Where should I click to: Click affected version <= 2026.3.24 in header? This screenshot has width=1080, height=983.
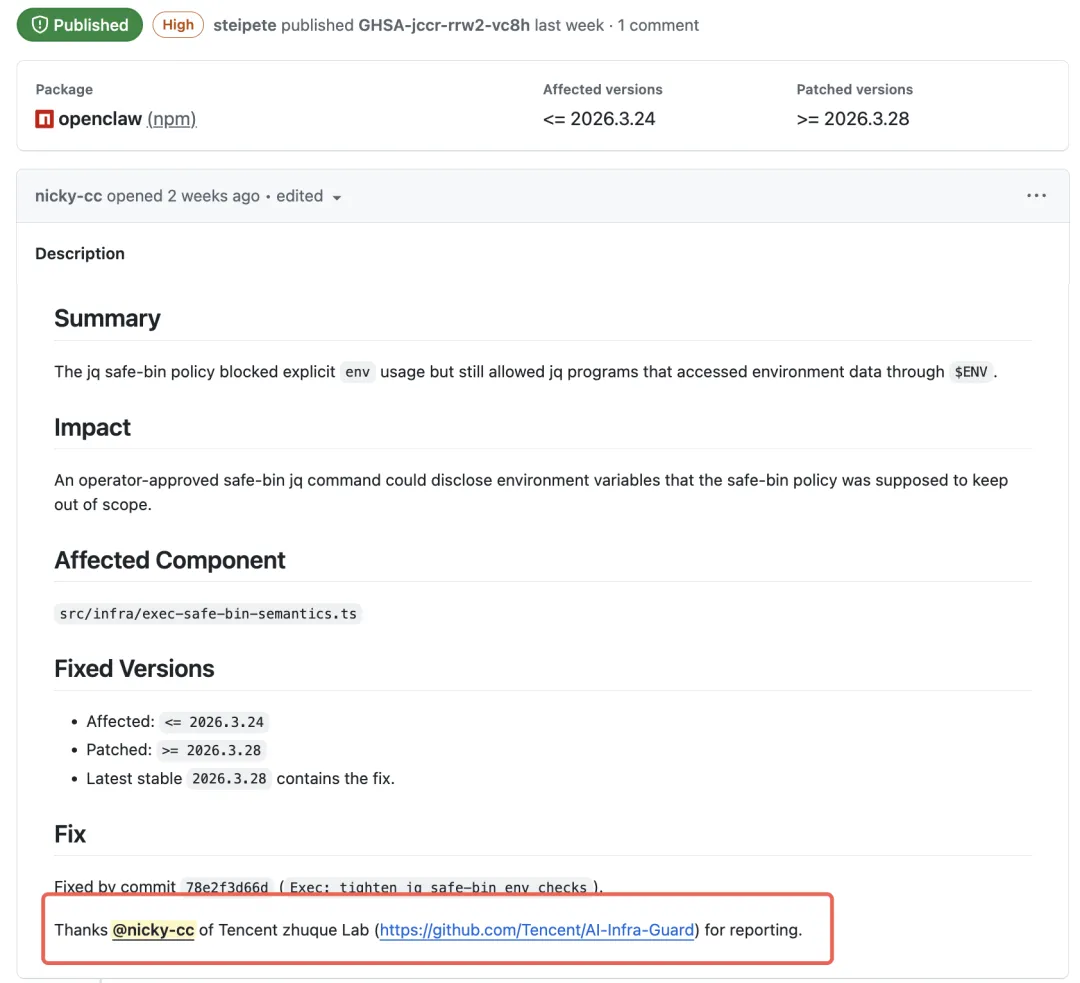599,119
